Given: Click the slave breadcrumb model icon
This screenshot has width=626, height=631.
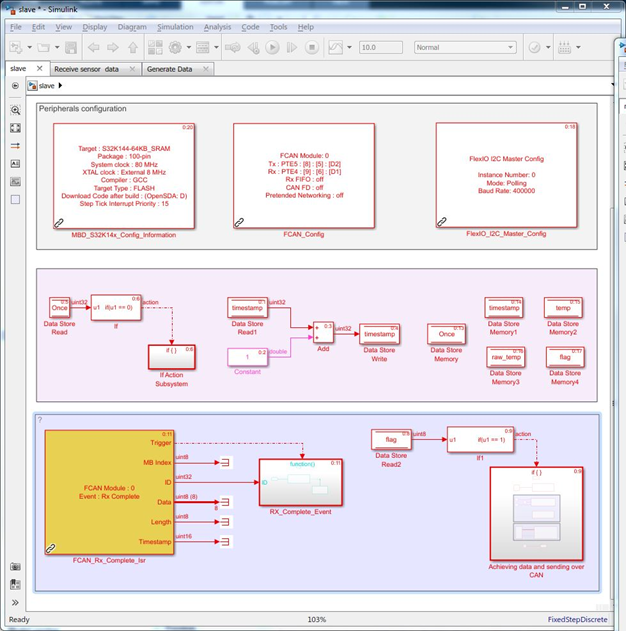Looking at the screenshot, I should click(x=33, y=86).
